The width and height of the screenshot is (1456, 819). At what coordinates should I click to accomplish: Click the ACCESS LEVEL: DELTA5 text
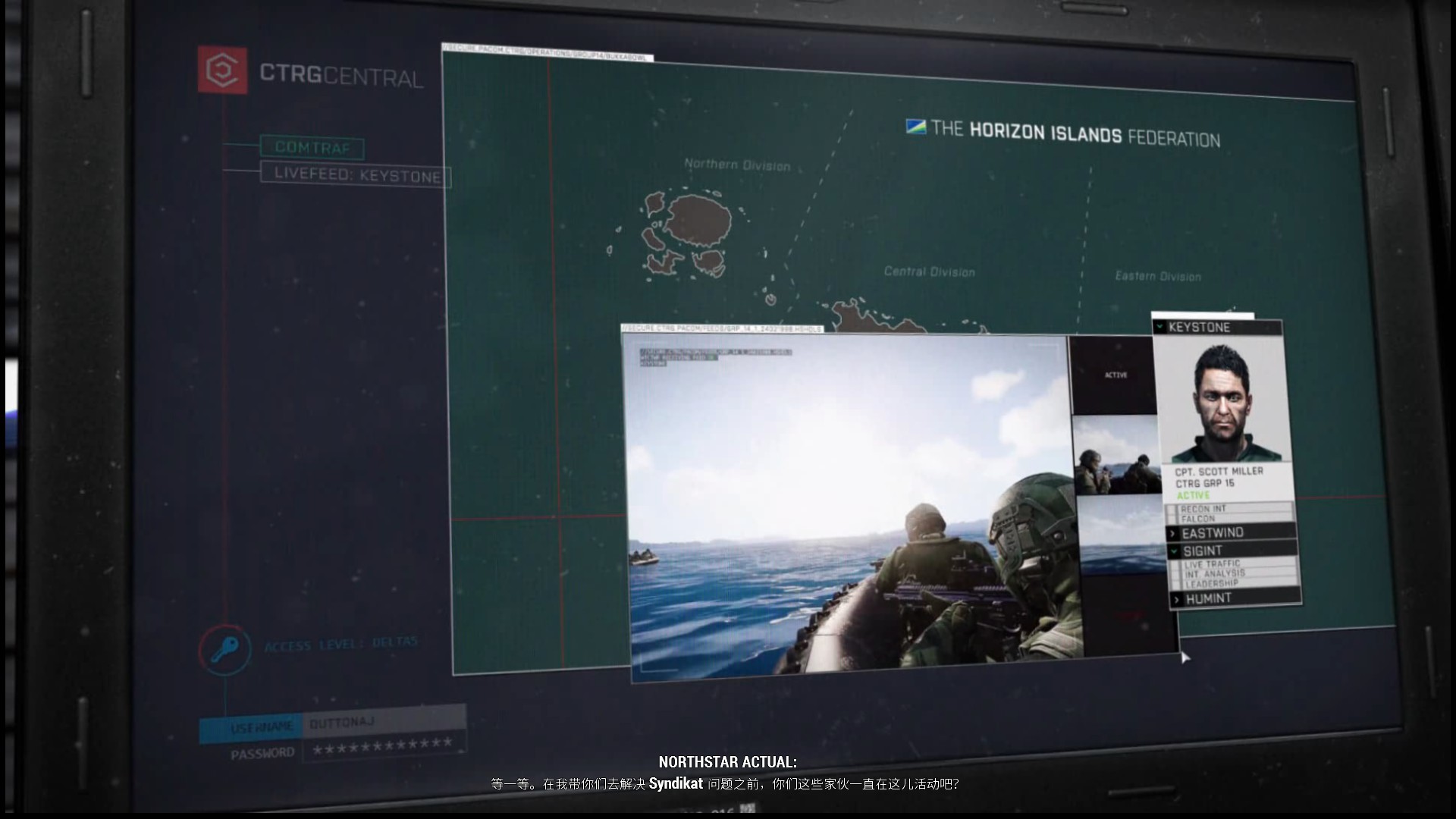(340, 644)
